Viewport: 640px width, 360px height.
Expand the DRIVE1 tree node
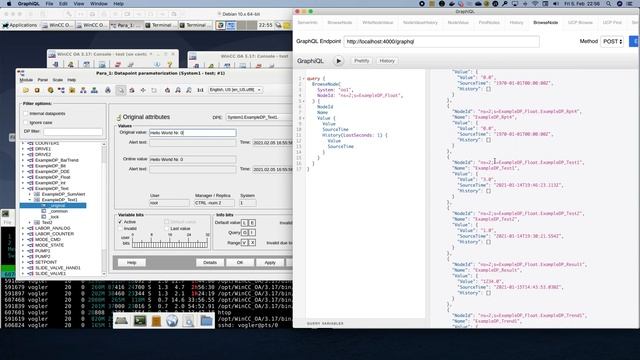click(x=23, y=149)
